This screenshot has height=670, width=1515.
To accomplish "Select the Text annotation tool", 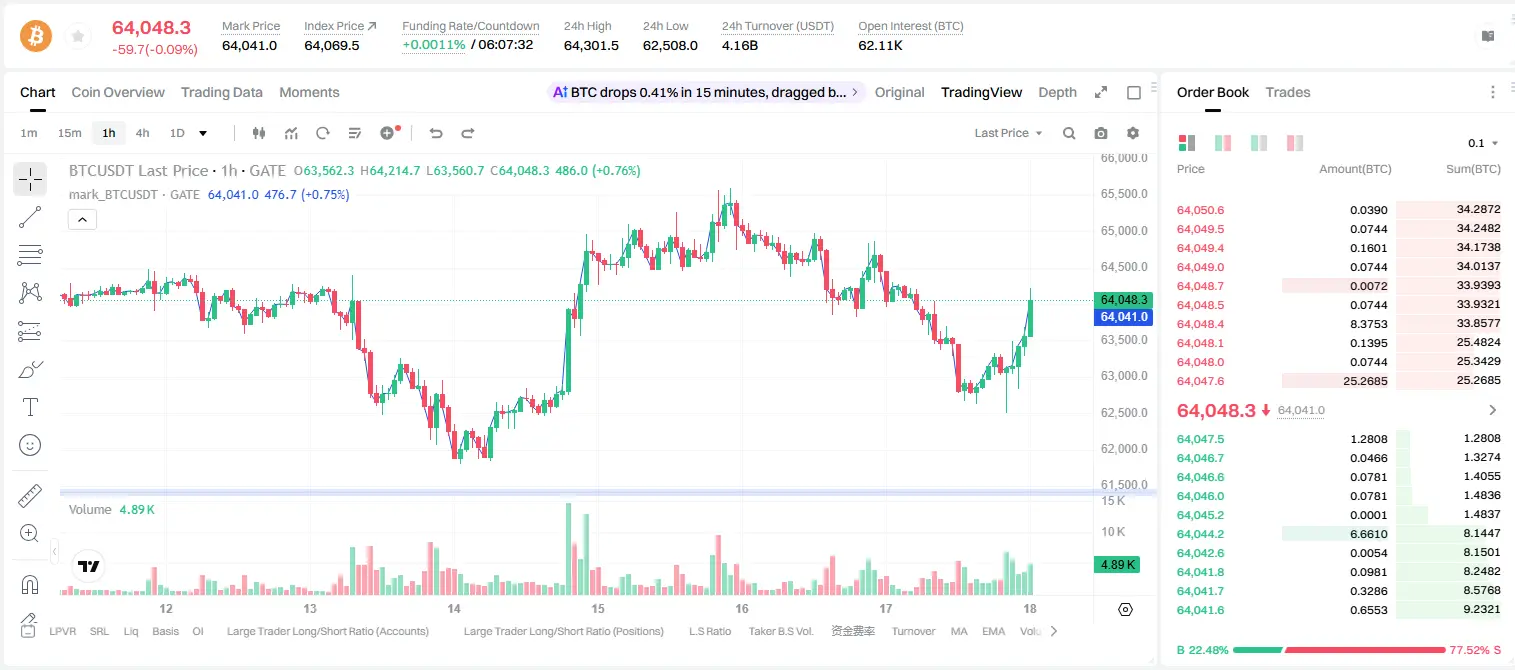I will tap(30, 407).
